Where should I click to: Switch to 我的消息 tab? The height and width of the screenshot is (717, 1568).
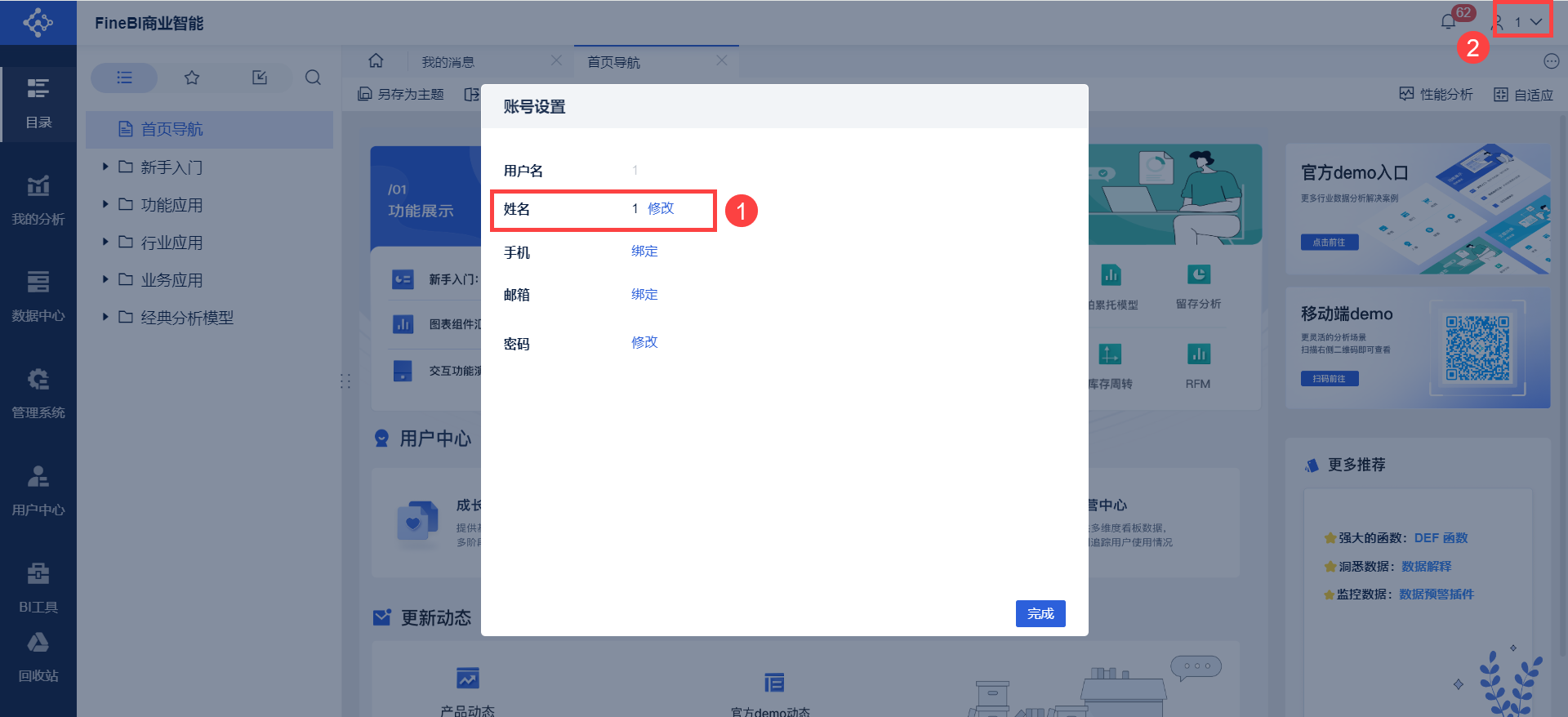[x=448, y=62]
